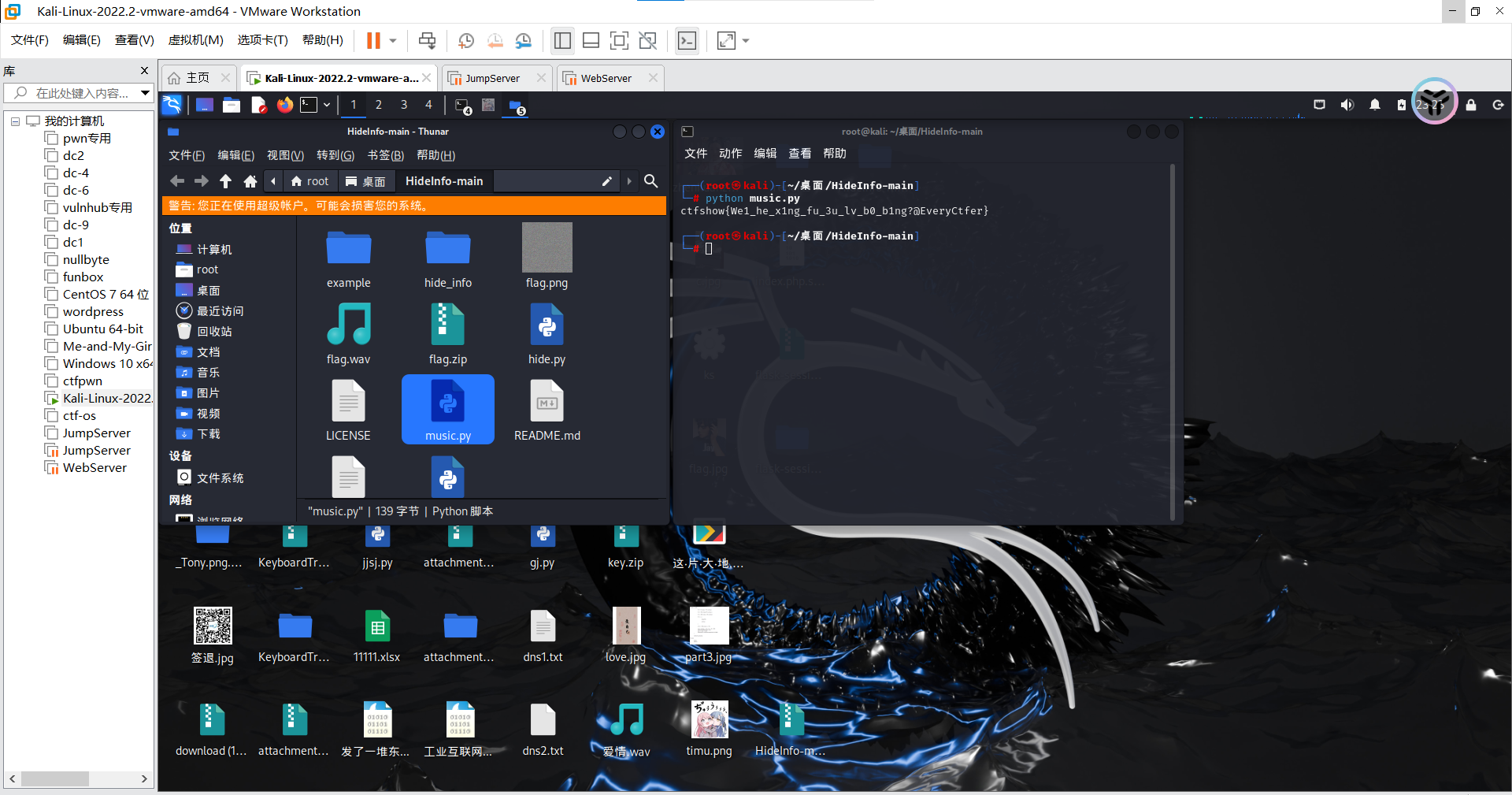Close the library panel with X
Viewport: 1512px width, 795px height.
tap(144, 71)
